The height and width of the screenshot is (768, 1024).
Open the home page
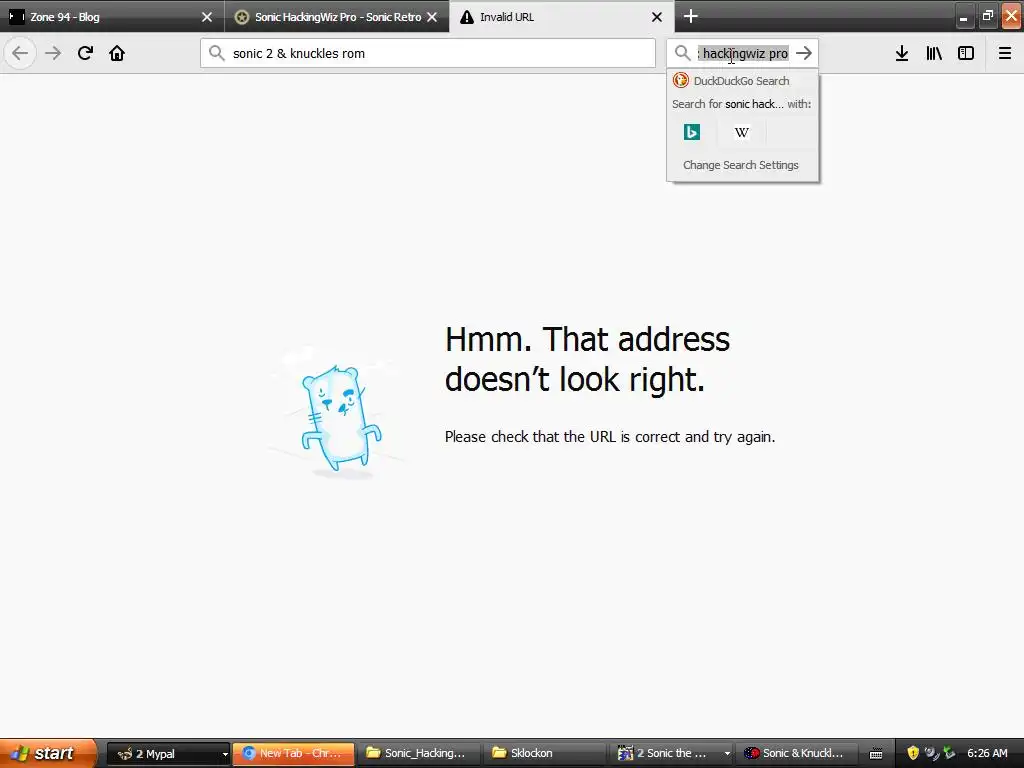click(117, 53)
